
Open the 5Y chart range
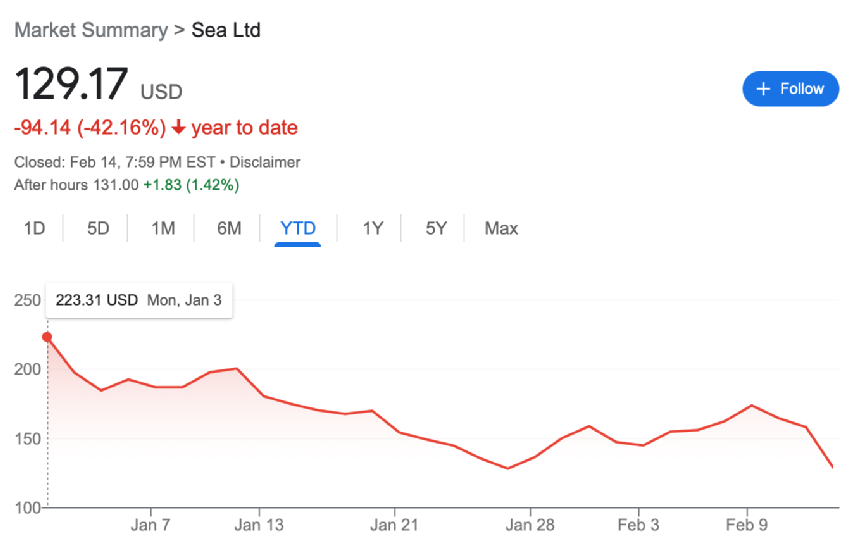tap(436, 228)
